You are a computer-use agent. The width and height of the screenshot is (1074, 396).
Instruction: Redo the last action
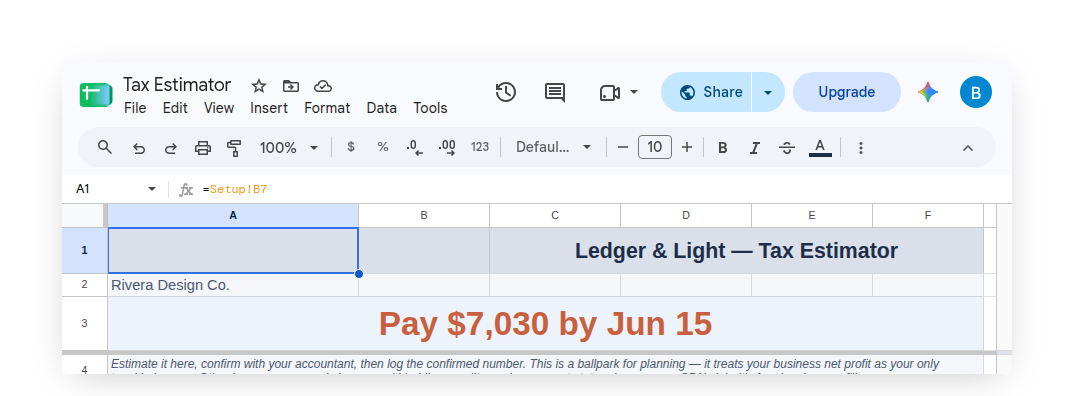pyautogui.click(x=171, y=148)
